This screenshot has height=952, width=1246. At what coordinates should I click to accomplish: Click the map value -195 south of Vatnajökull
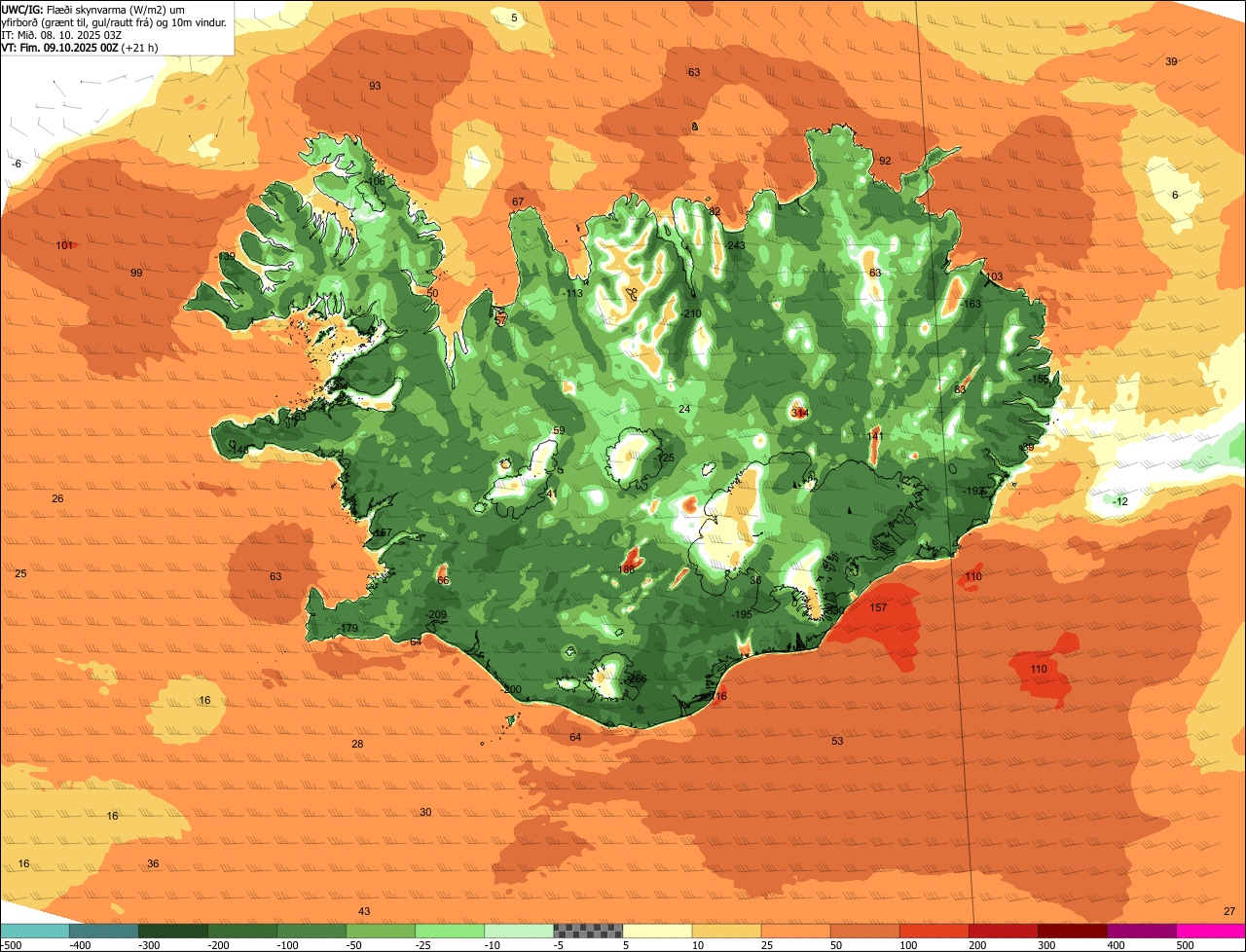pyautogui.click(x=742, y=614)
